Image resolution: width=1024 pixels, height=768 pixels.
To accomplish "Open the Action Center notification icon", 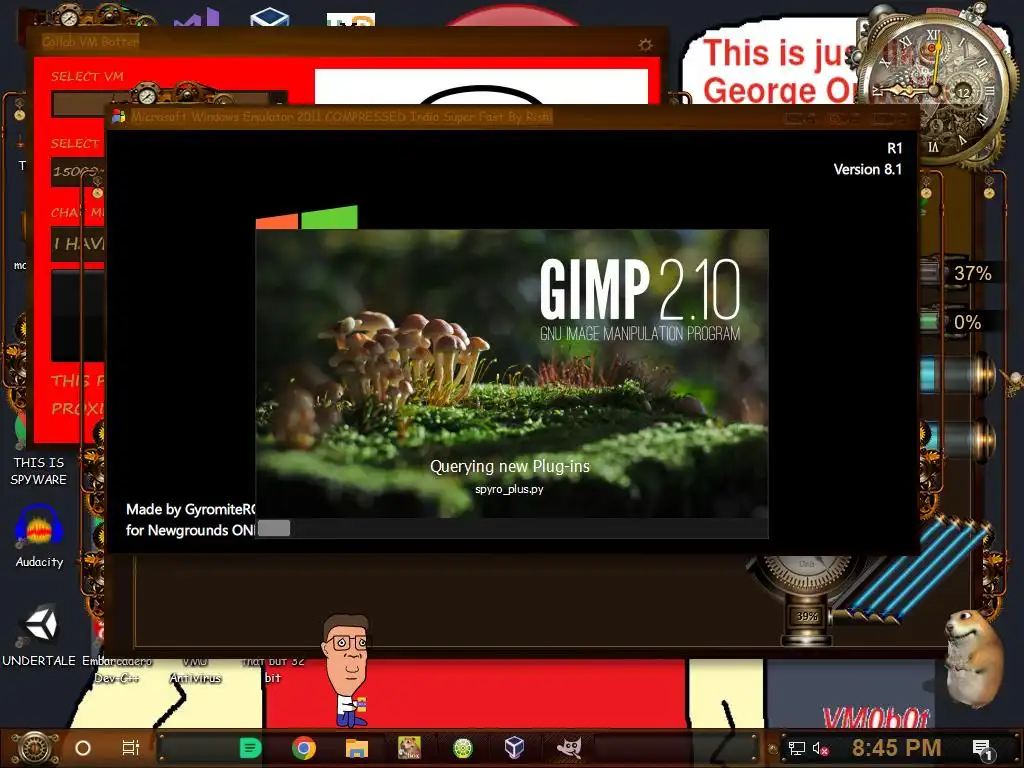I will [982, 750].
